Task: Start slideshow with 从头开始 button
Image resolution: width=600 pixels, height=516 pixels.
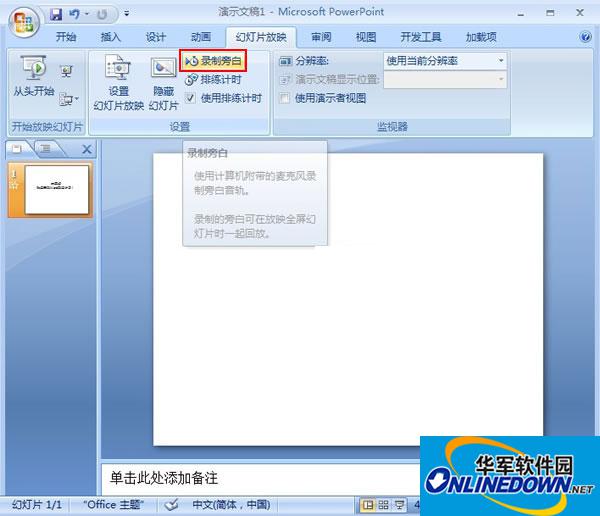Action: click(x=34, y=76)
